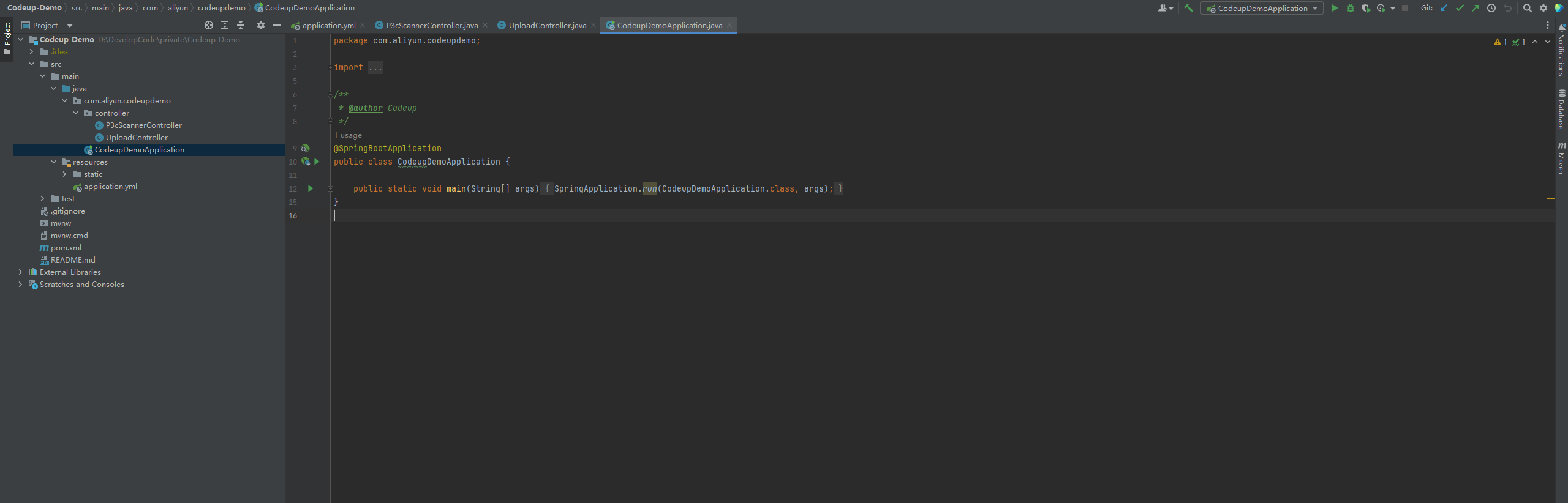Hide the Project tool window via the side tab

tap(7, 37)
